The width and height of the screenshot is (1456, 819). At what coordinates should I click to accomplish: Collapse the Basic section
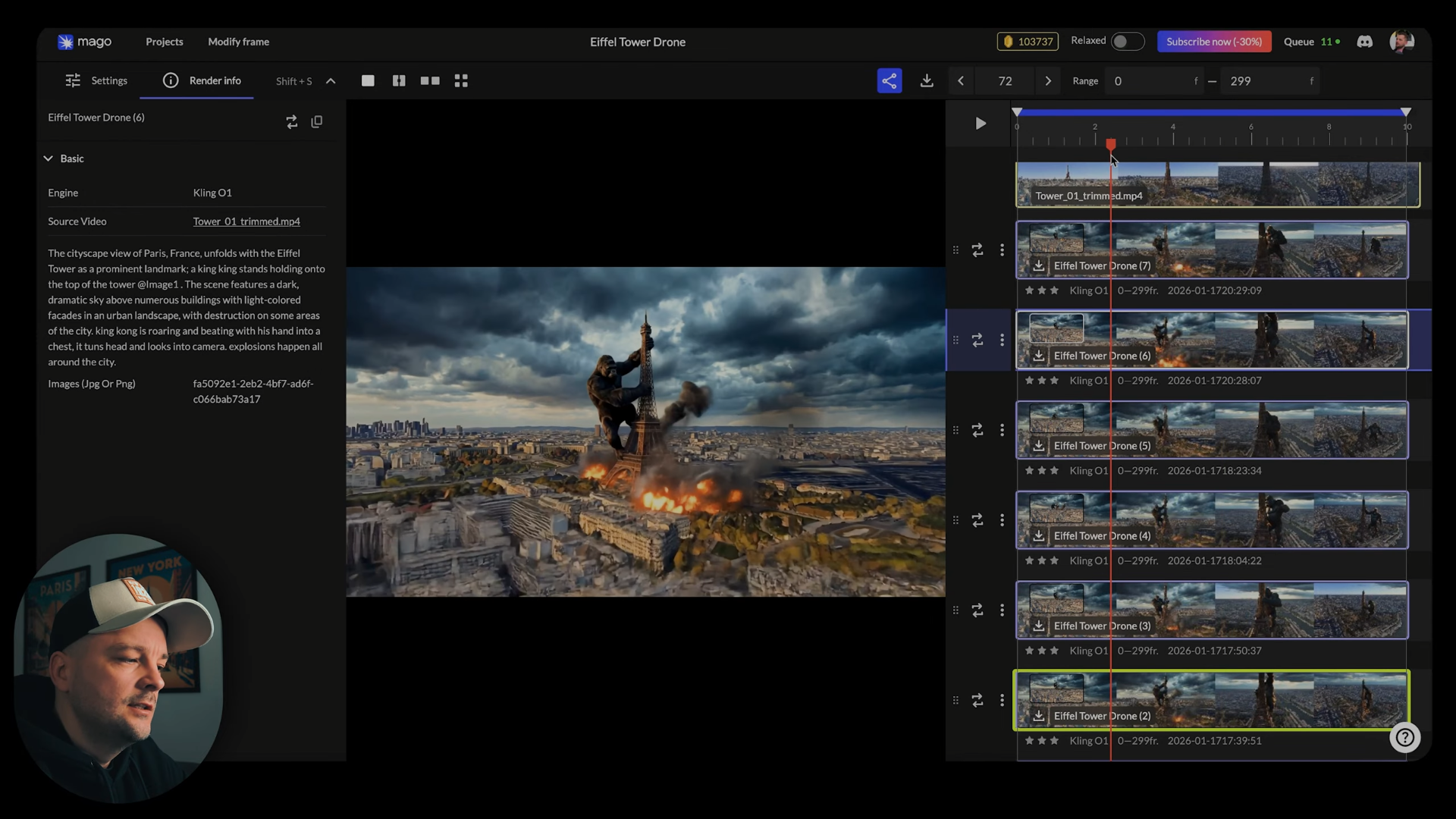[x=49, y=158]
